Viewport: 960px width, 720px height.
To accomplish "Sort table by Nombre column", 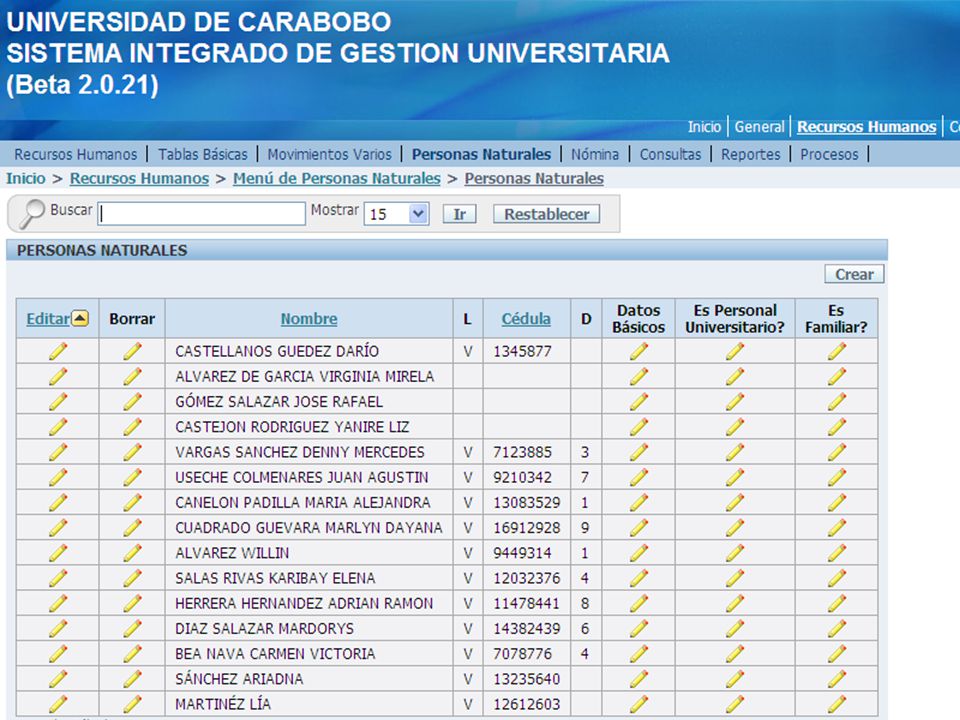I will click(x=309, y=319).
